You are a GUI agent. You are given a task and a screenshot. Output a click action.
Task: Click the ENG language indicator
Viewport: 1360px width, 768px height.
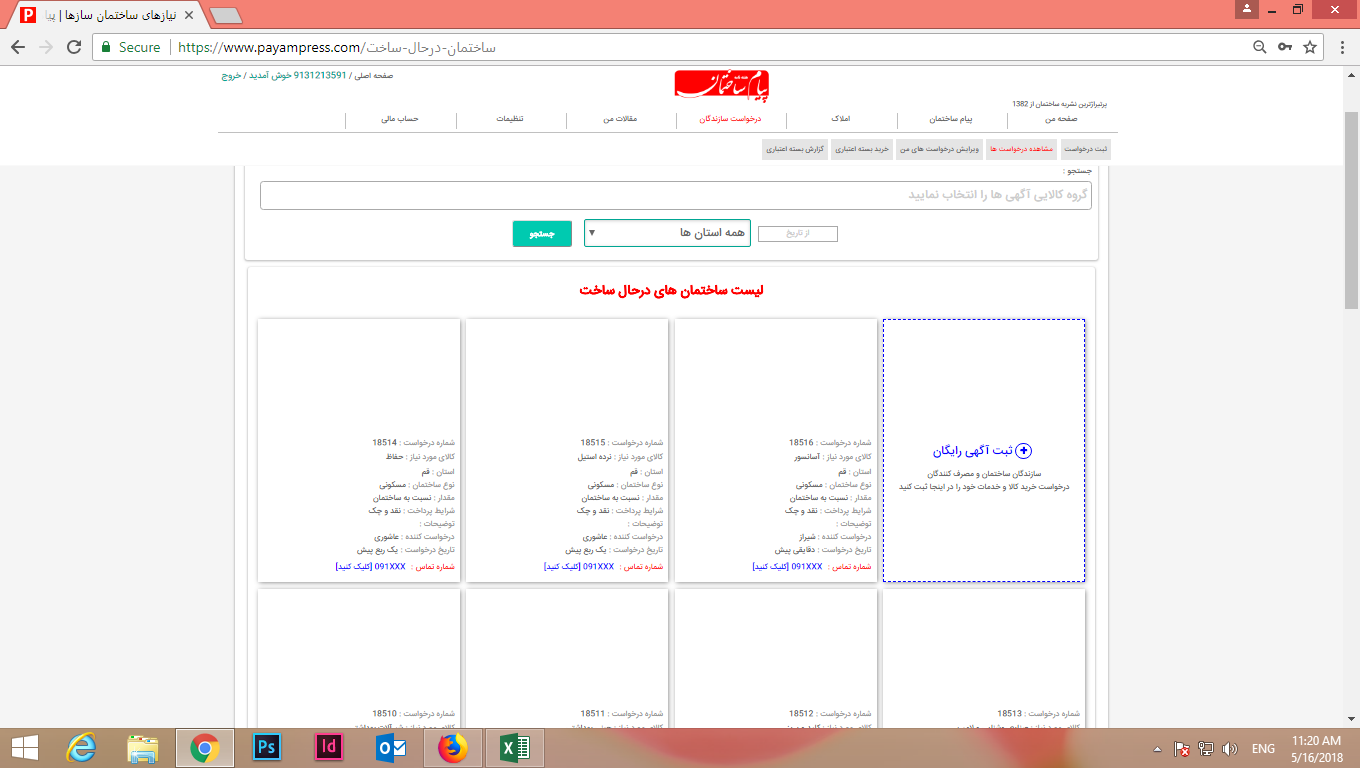click(1263, 748)
